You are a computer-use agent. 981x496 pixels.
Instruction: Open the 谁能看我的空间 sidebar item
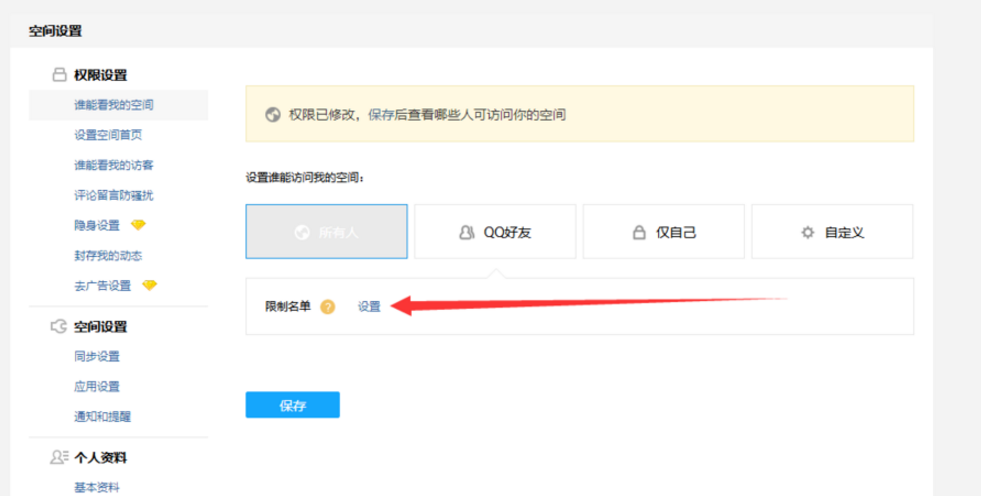114,105
